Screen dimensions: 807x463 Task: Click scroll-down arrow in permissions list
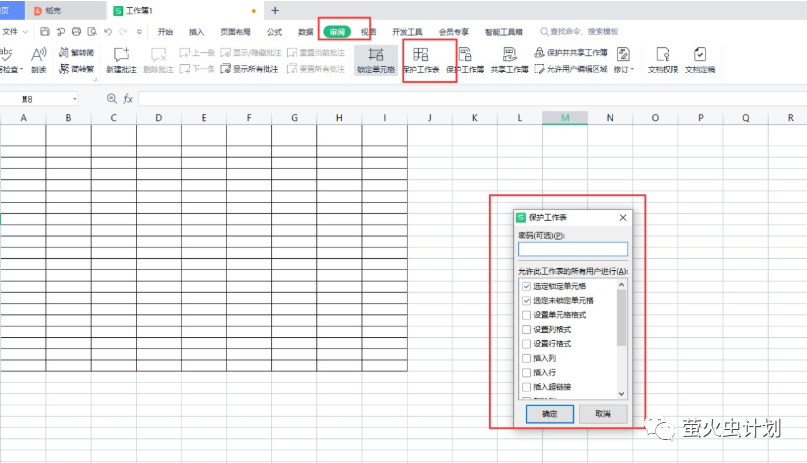[x=622, y=394]
